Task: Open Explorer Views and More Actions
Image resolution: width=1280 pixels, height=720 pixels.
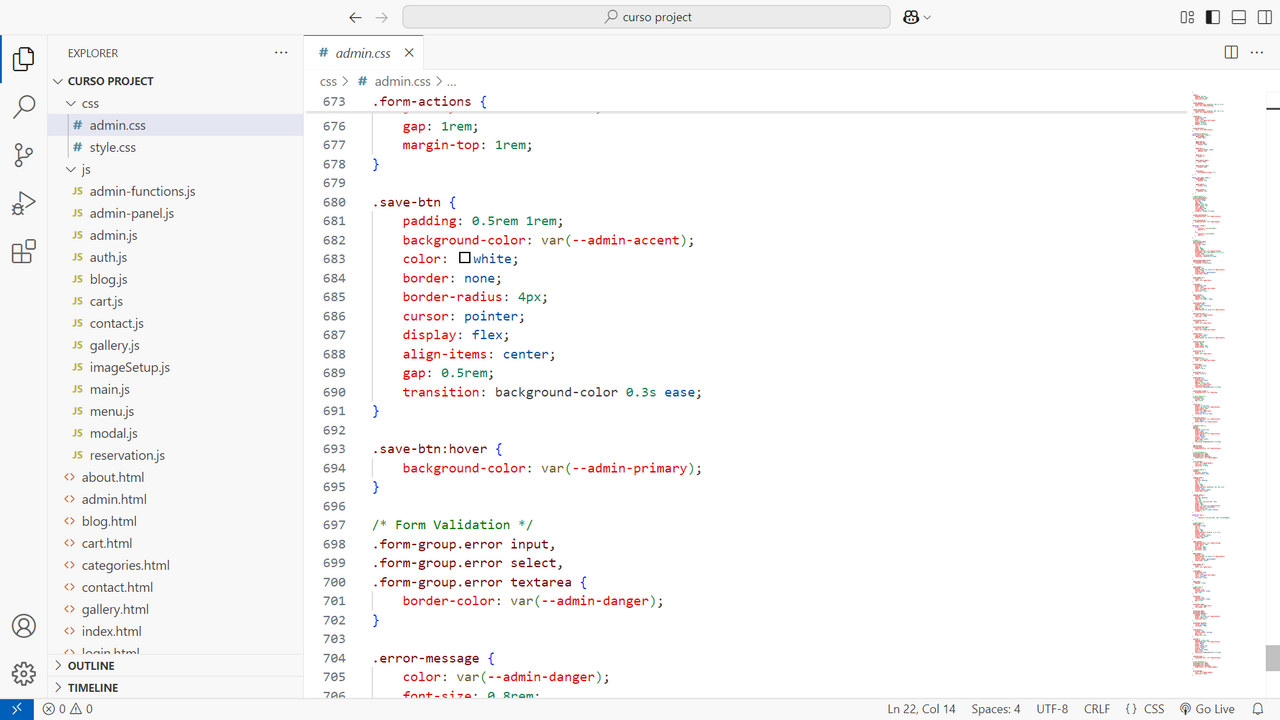Action: [281, 53]
